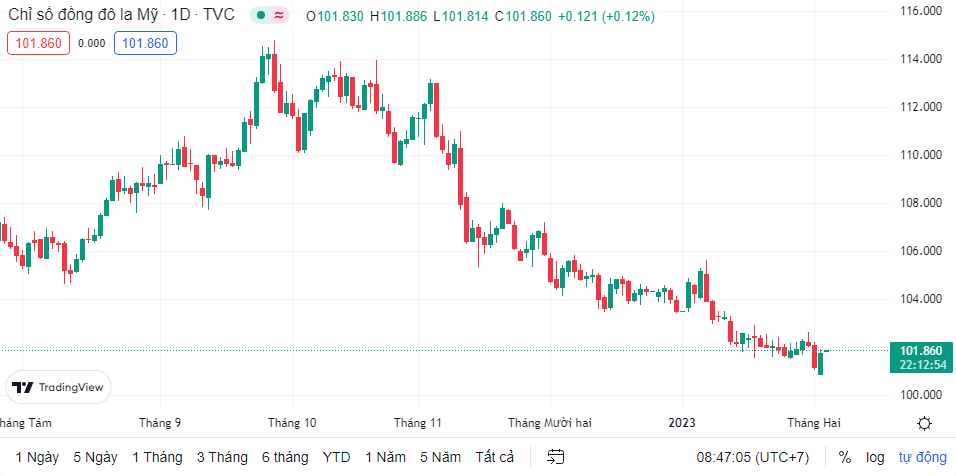Open the timezone menu showing UTC+7
This screenshot has height=476, width=956.
coord(753,457)
